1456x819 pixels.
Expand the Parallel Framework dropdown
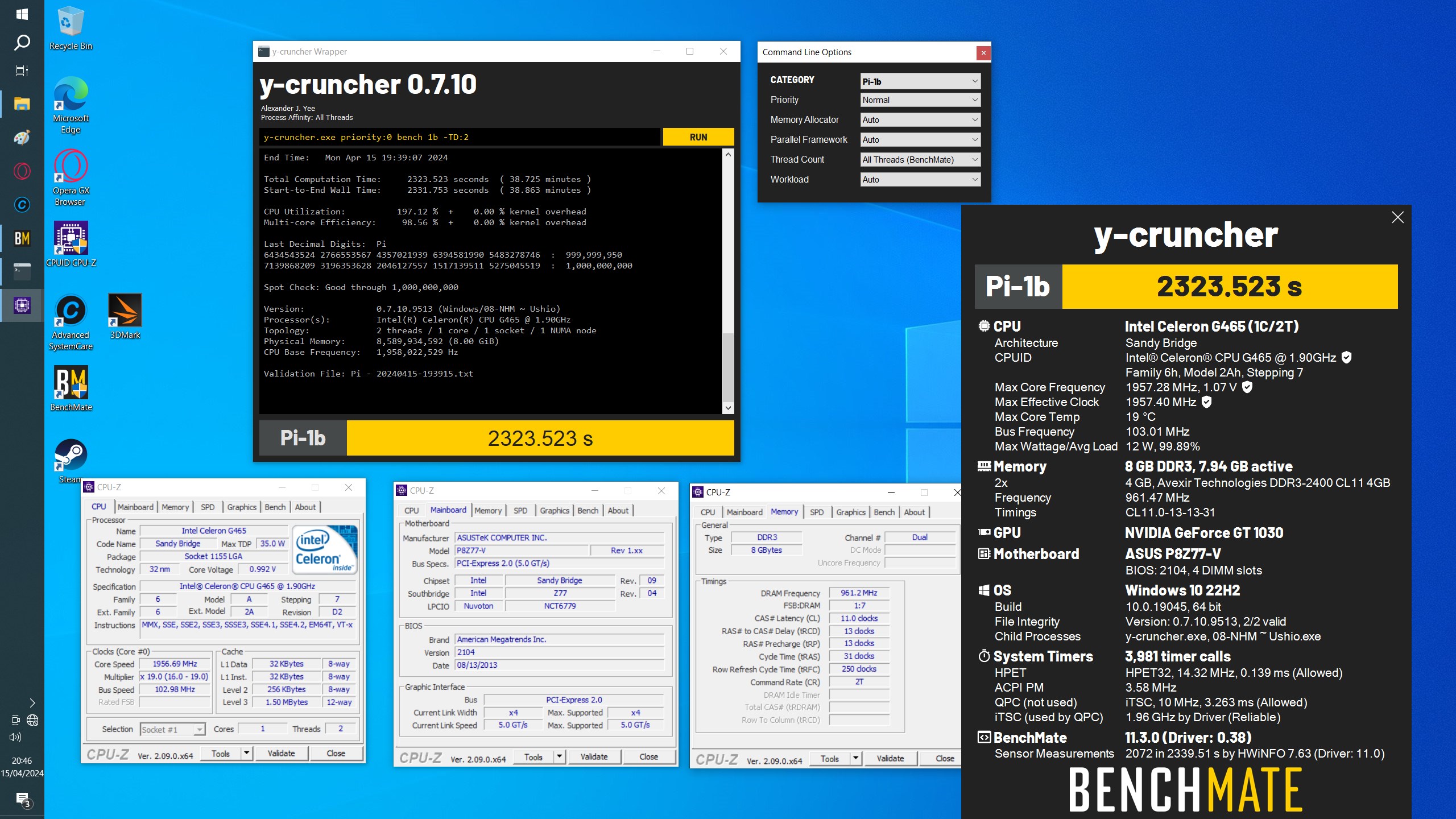pyautogui.click(x=920, y=140)
